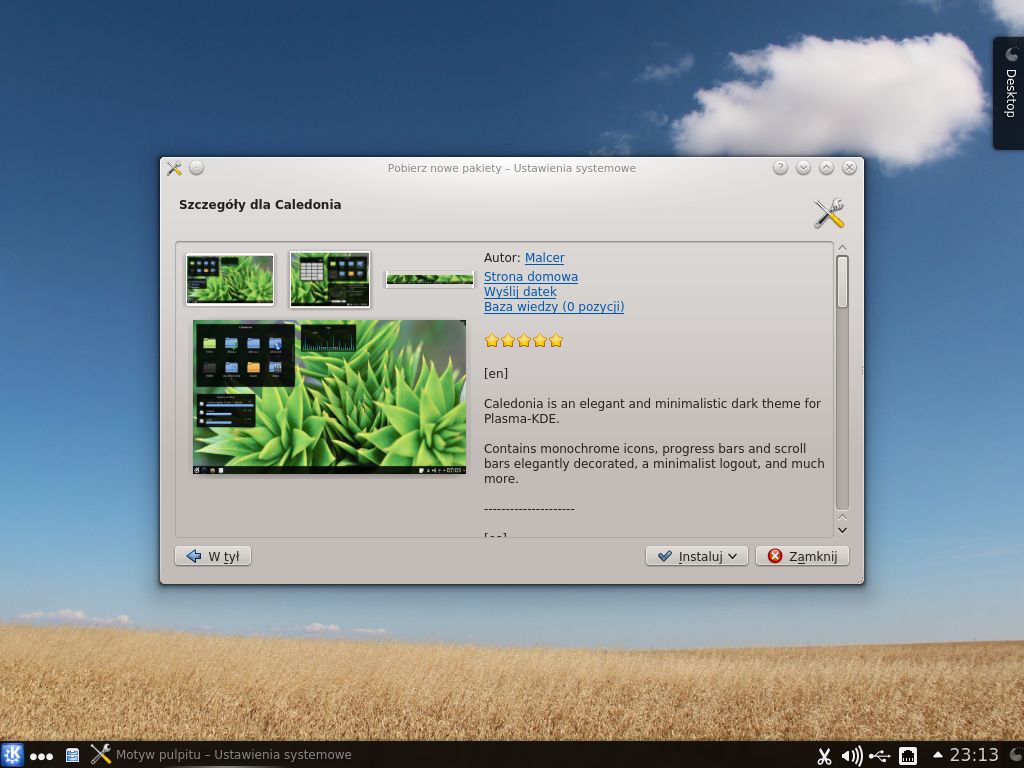Switch to Motyw pulpitu taskbar entry
The height and width of the screenshot is (768, 1024).
(221, 754)
